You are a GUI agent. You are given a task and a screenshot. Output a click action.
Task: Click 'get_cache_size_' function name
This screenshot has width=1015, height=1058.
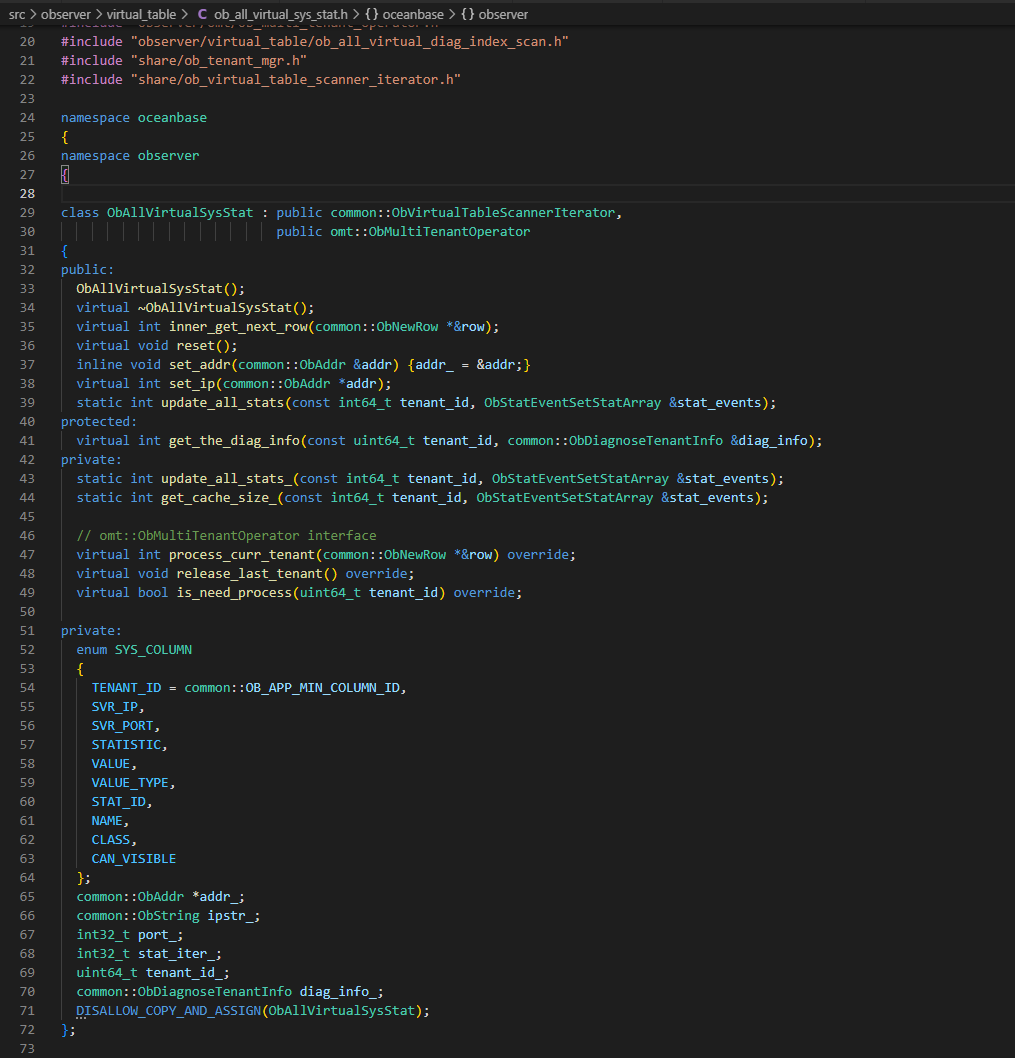pyautogui.click(x=219, y=498)
